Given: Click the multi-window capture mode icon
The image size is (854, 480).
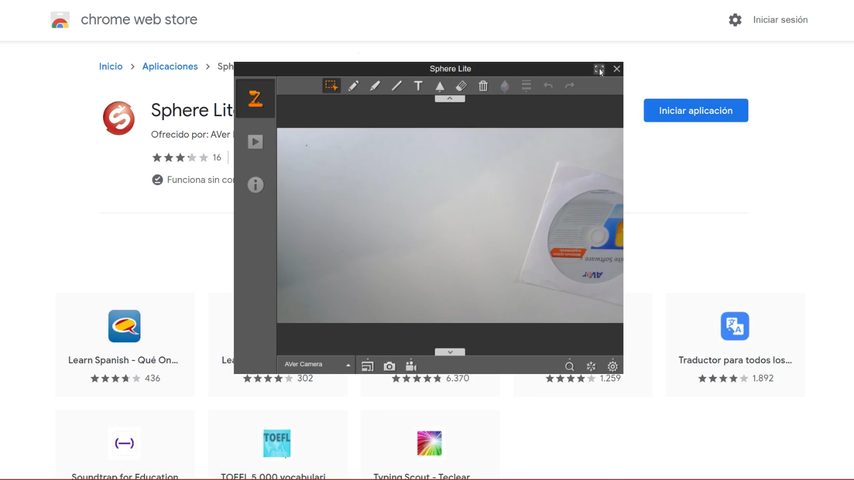Looking at the screenshot, I should (368, 366).
